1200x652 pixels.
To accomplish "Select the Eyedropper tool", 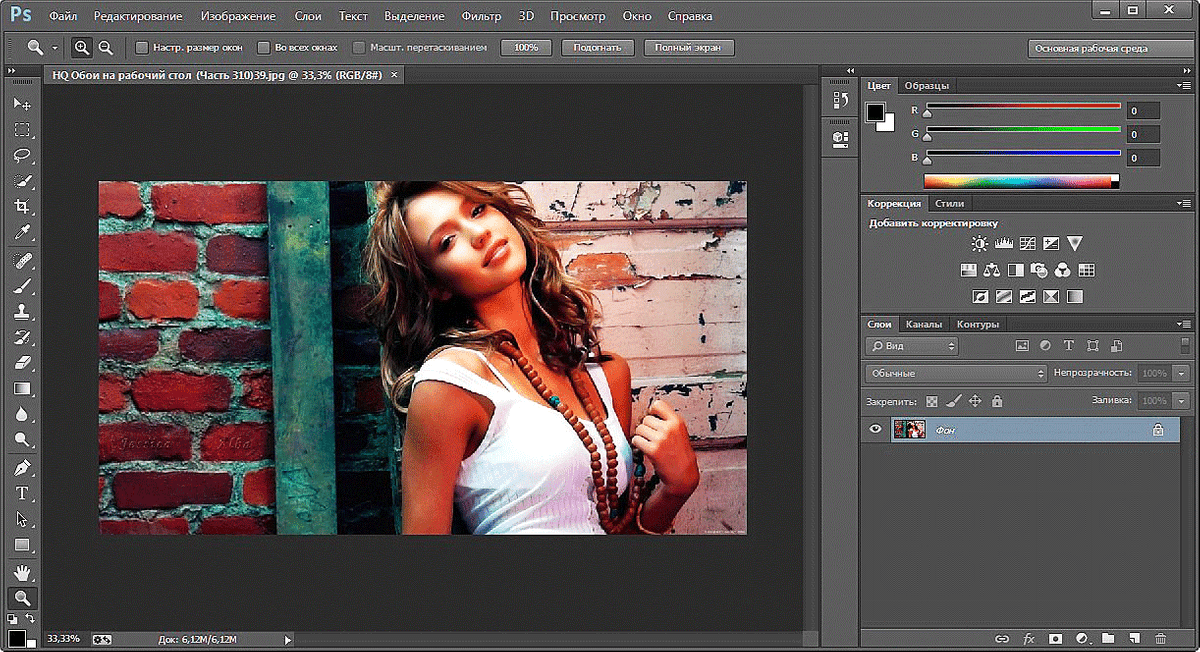I will point(22,233).
